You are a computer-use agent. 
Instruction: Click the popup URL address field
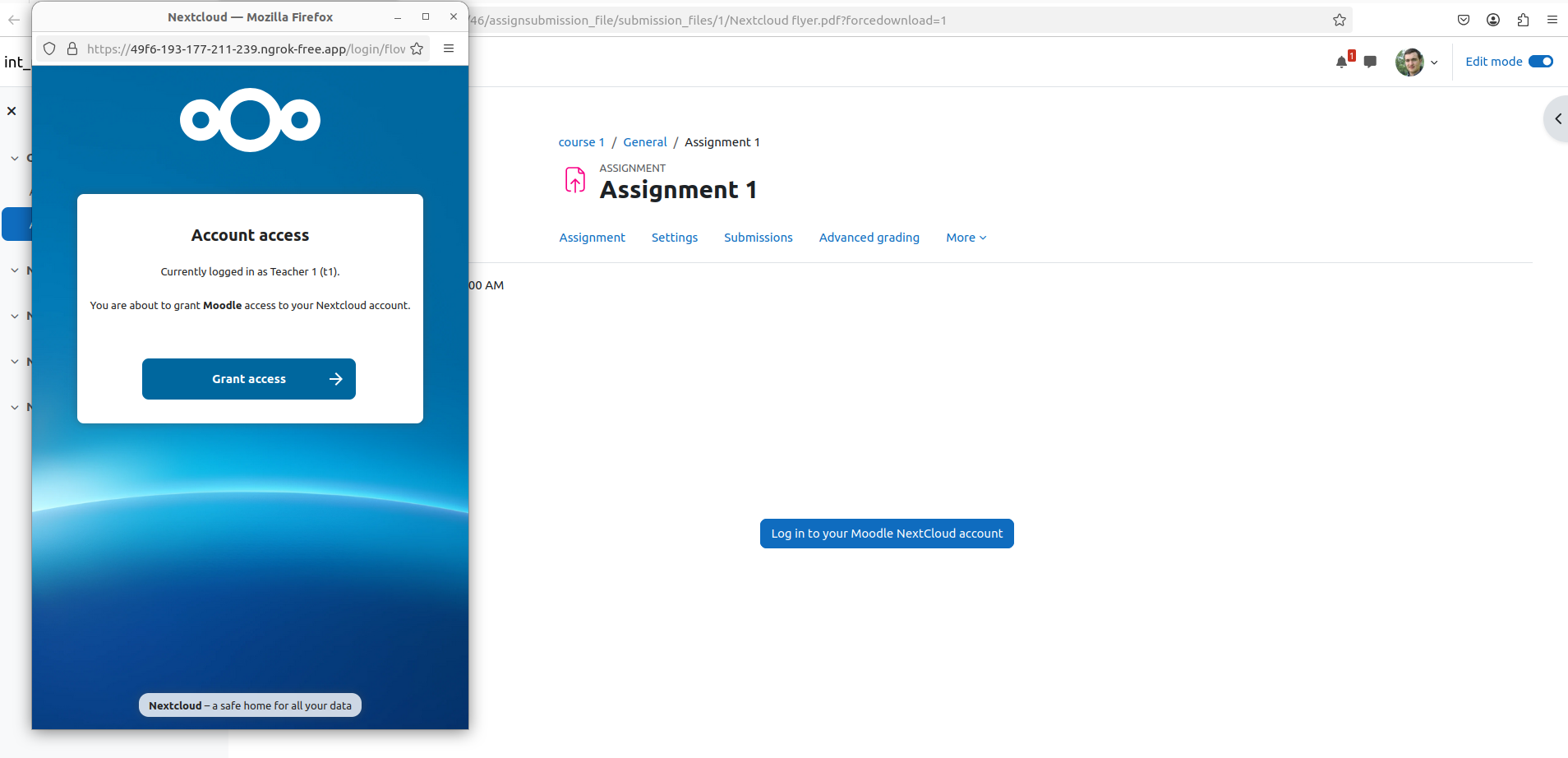246,49
